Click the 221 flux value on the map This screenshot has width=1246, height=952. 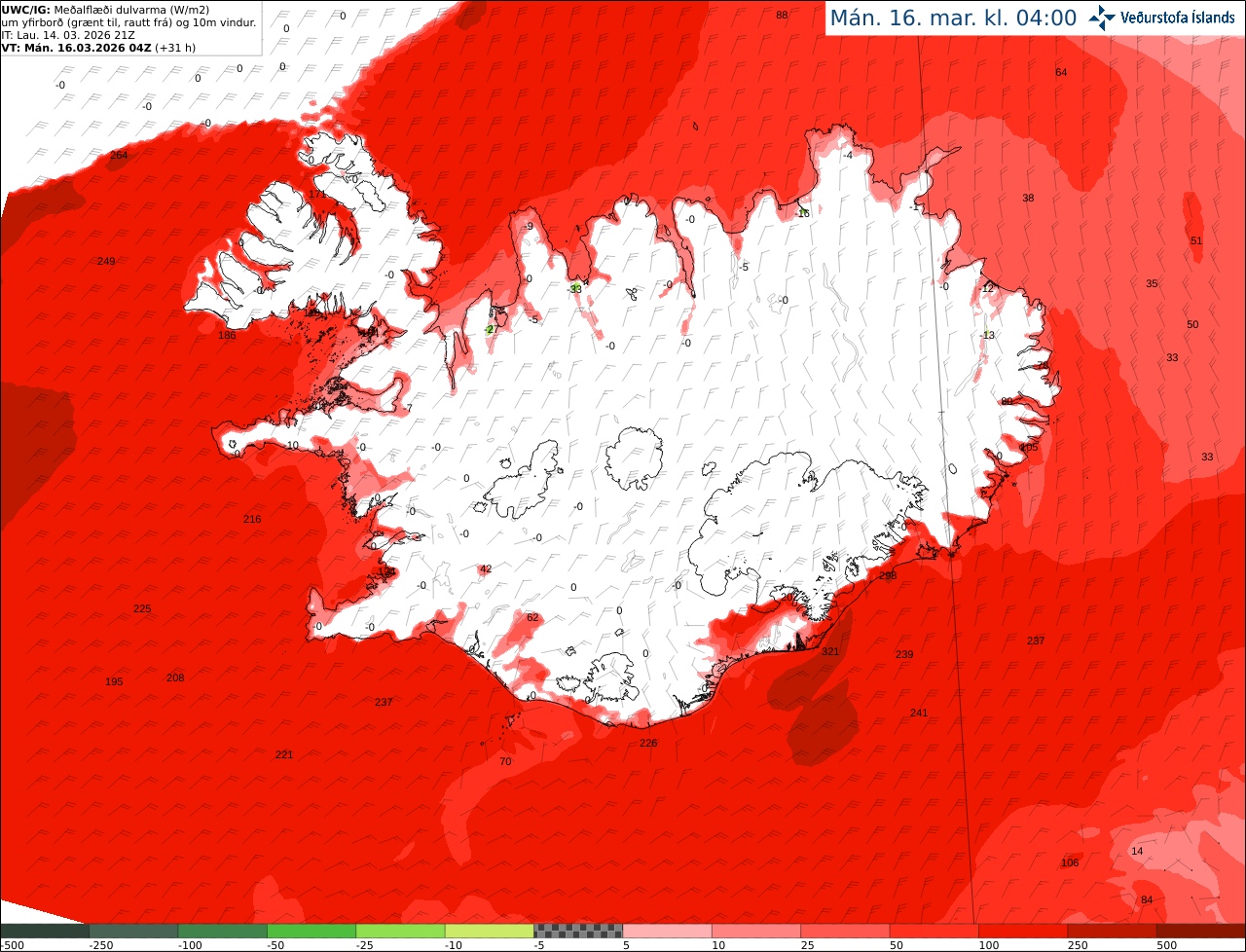284,755
